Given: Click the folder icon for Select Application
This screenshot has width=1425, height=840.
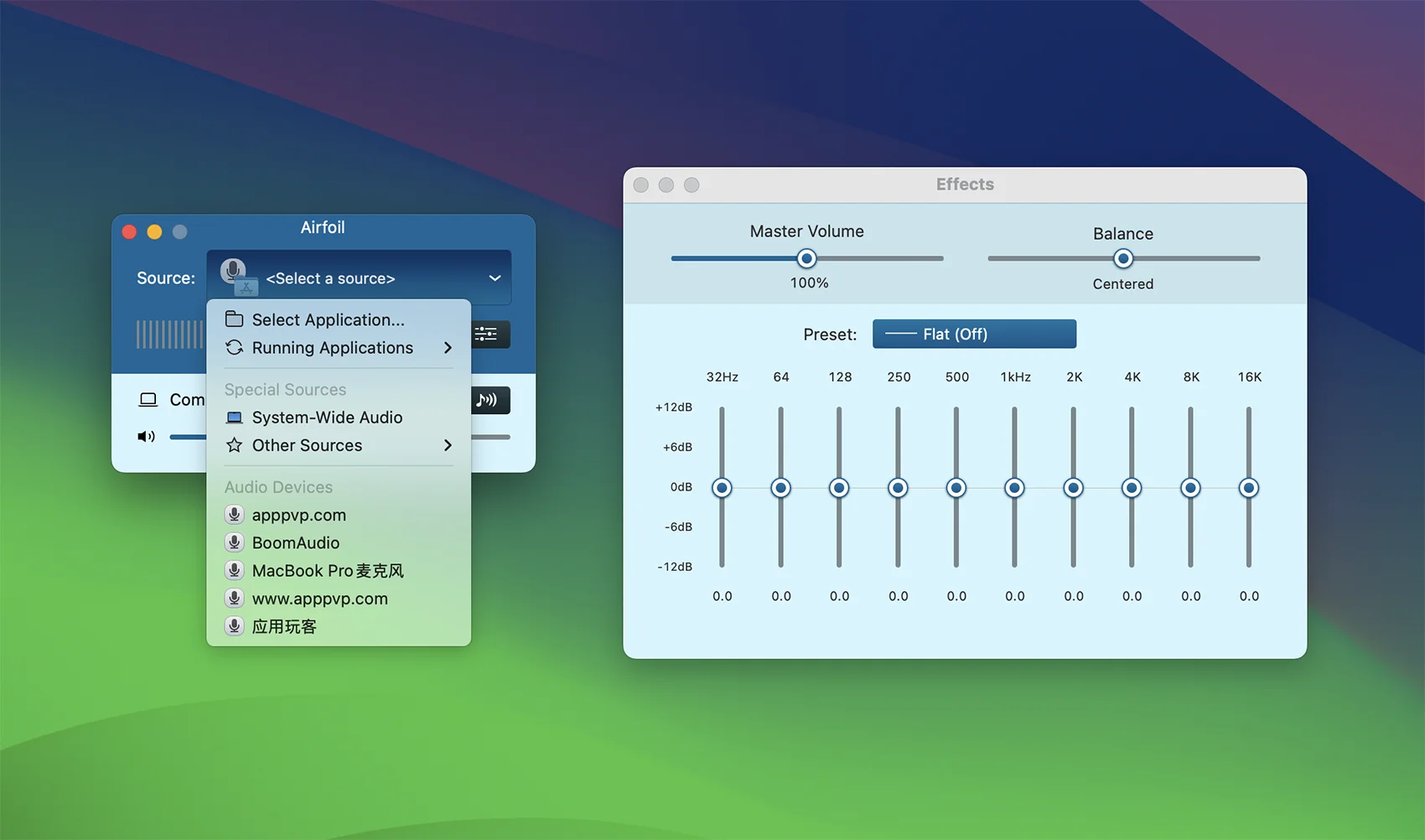Looking at the screenshot, I should click(235, 319).
